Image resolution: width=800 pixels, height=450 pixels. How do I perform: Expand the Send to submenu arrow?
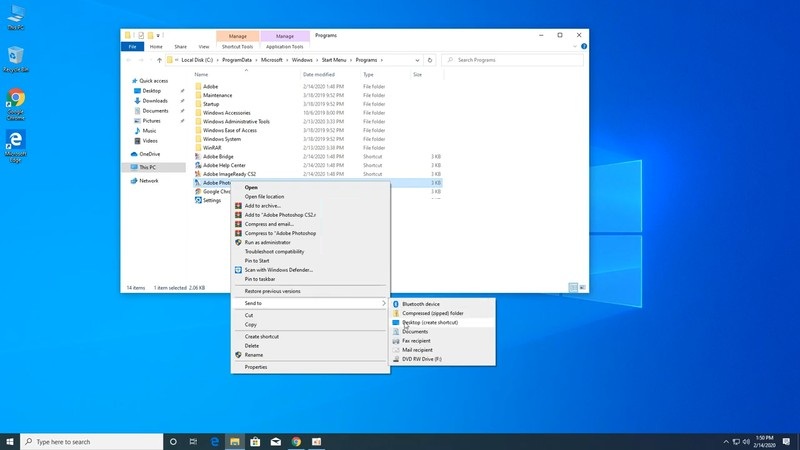click(x=383, y=303)
